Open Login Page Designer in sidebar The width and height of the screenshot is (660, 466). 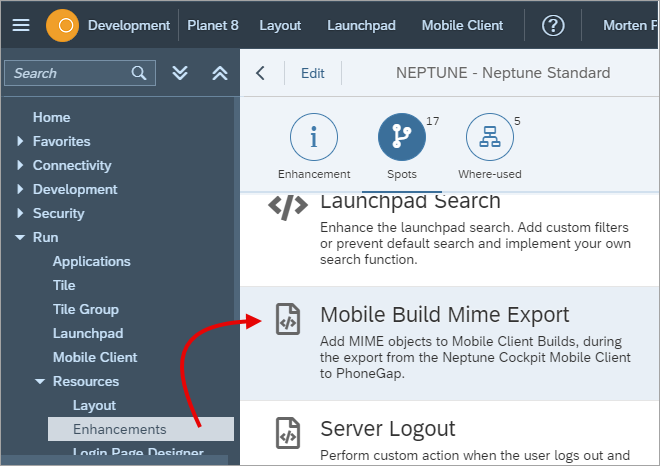[x=138, y=451]
